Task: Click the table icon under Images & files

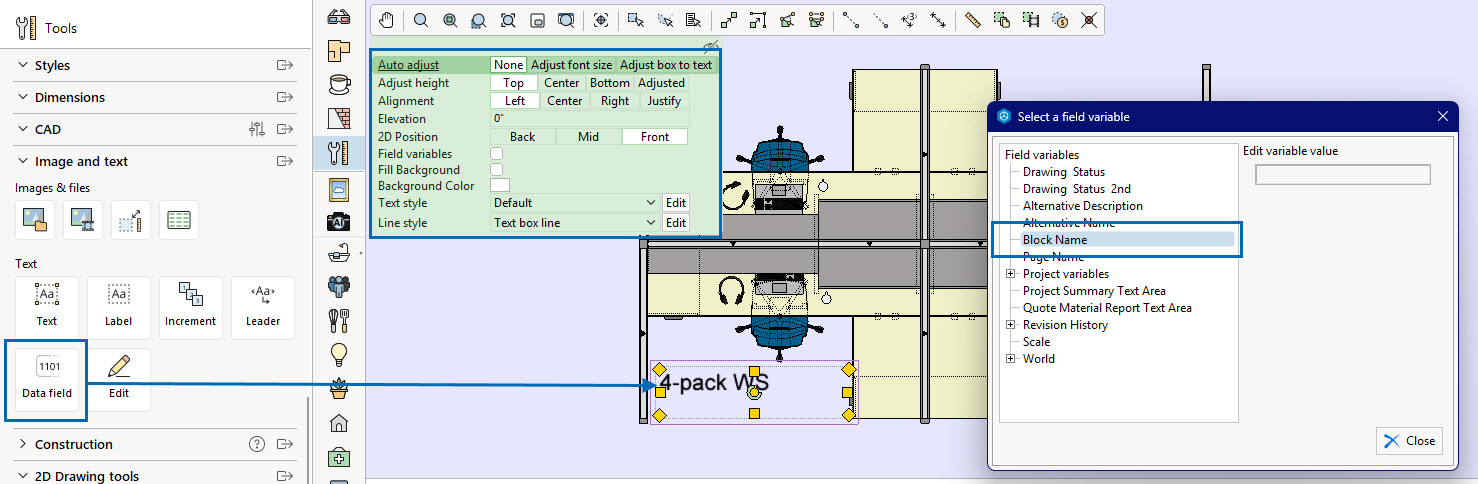Action: (x=179, y=220)
